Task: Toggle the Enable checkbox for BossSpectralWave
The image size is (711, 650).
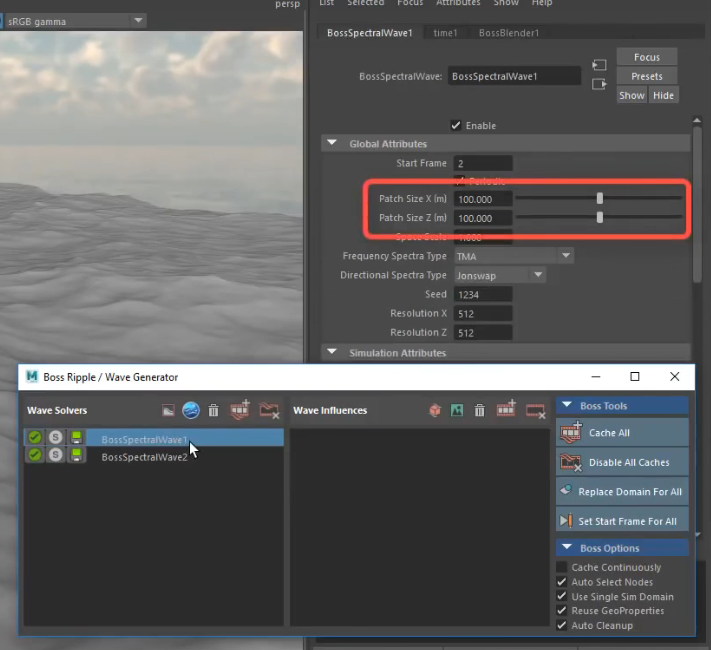Action: point(456,125)
